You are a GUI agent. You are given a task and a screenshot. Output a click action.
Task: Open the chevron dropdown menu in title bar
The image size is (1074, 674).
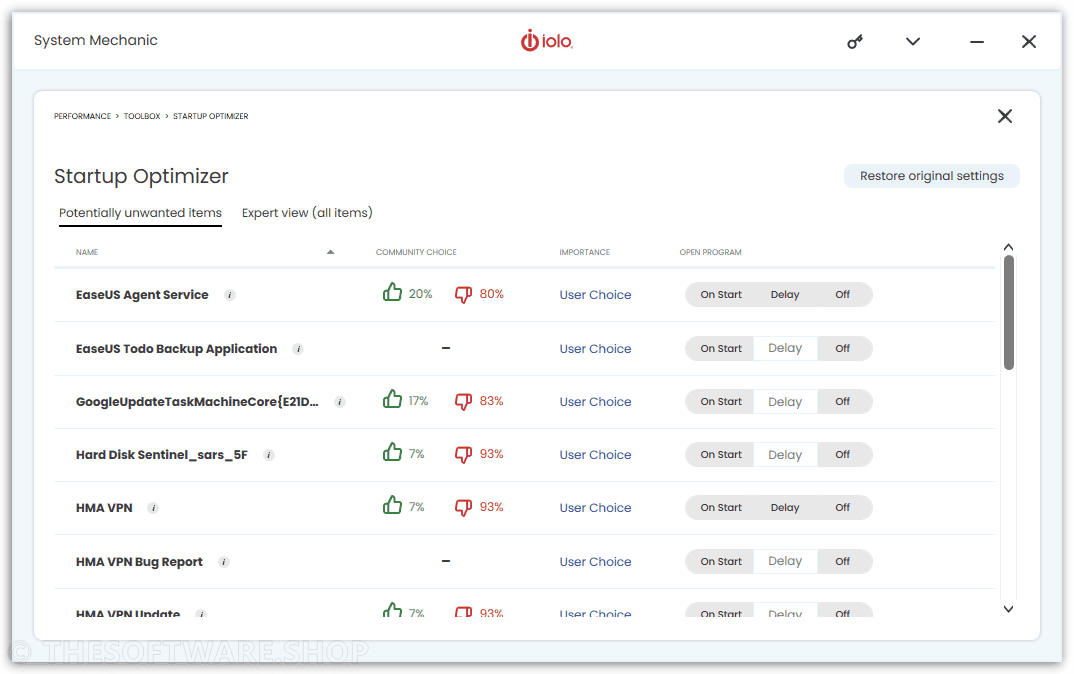coord(913,42)
